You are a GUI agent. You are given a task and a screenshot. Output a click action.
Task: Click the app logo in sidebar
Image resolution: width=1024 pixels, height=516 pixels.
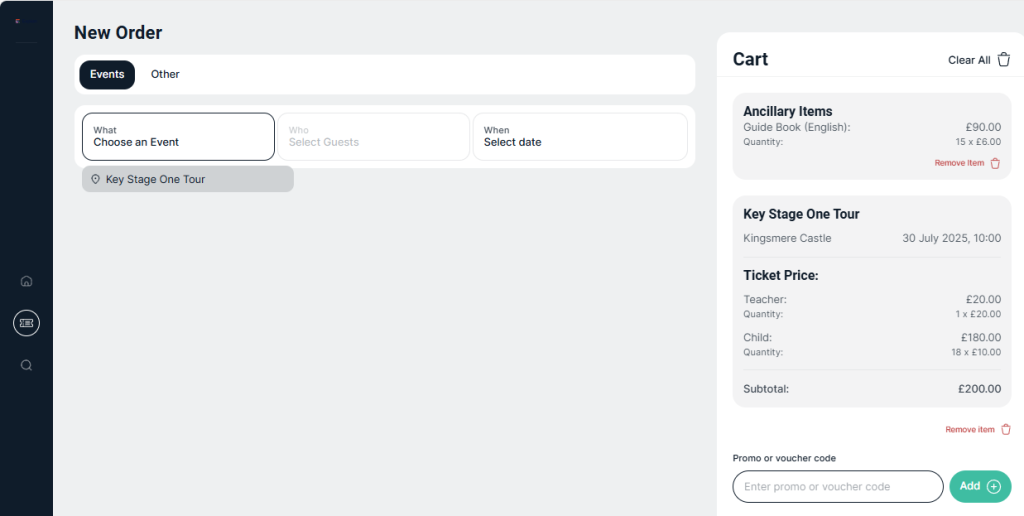[17, 21]
